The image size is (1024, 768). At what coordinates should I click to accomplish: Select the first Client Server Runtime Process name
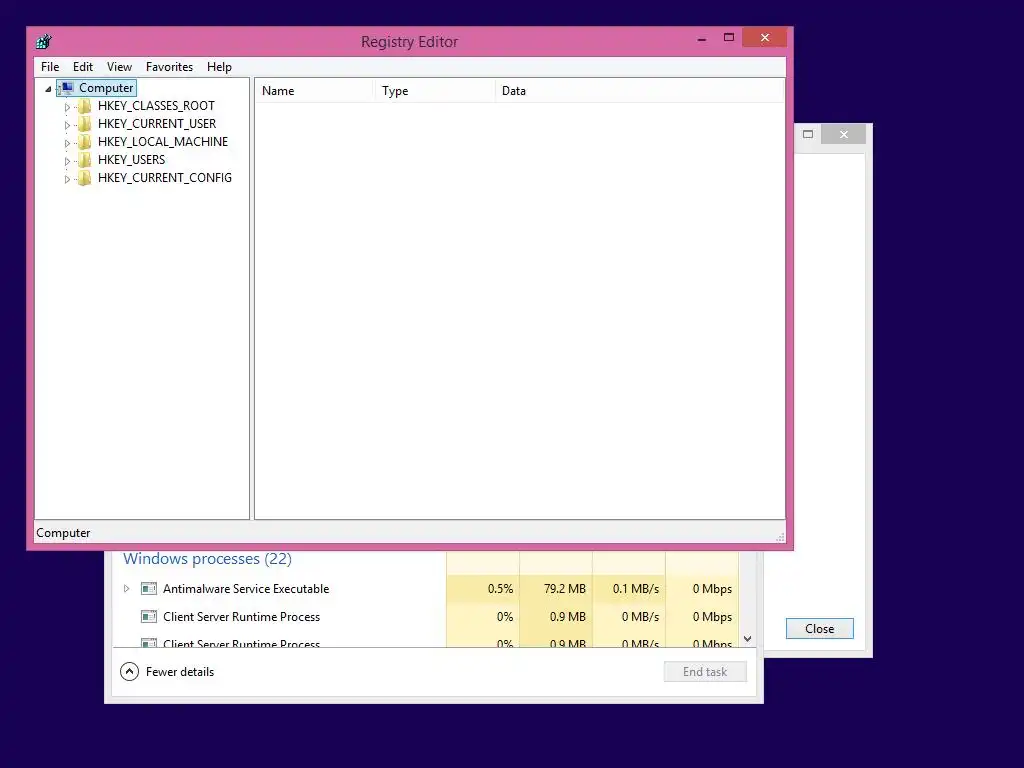click(x=242, y=616)
